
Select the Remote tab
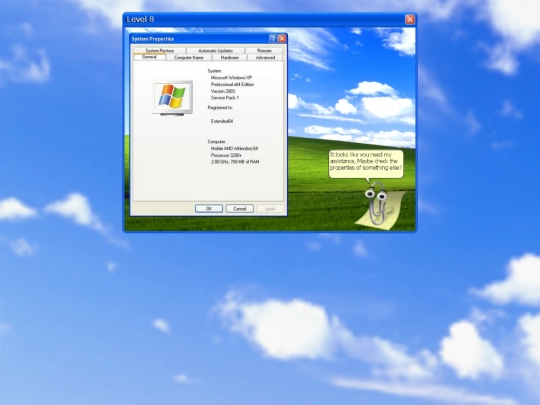click(264, 51)
